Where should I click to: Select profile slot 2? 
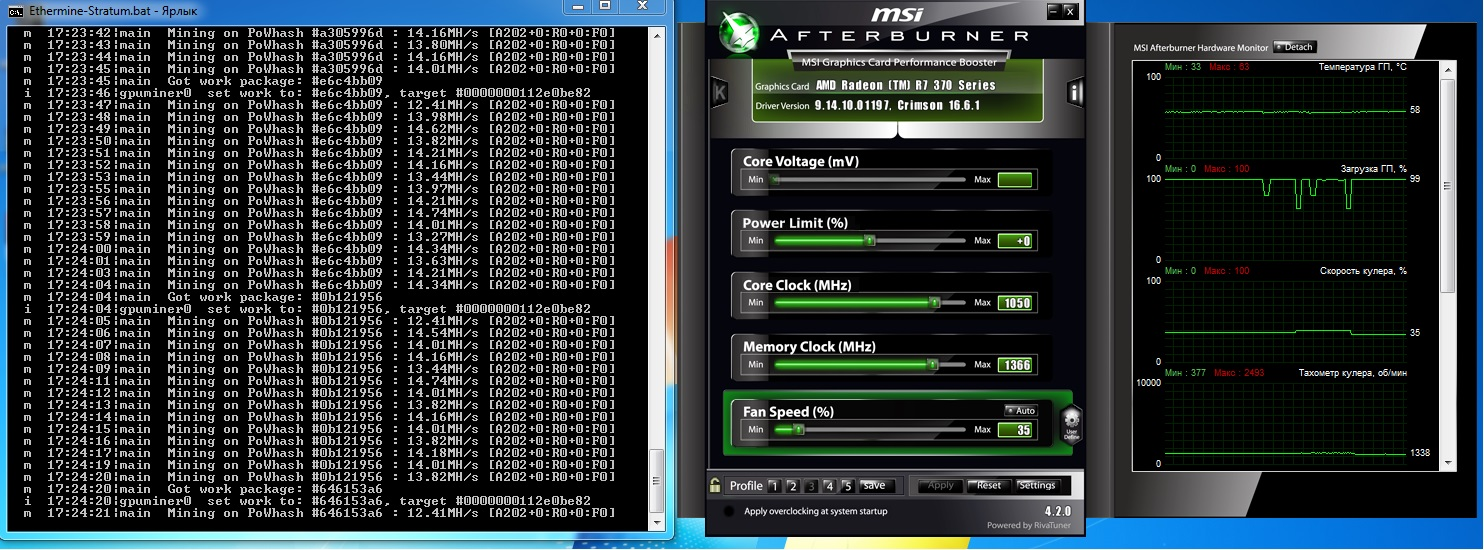tap(792, 486)
